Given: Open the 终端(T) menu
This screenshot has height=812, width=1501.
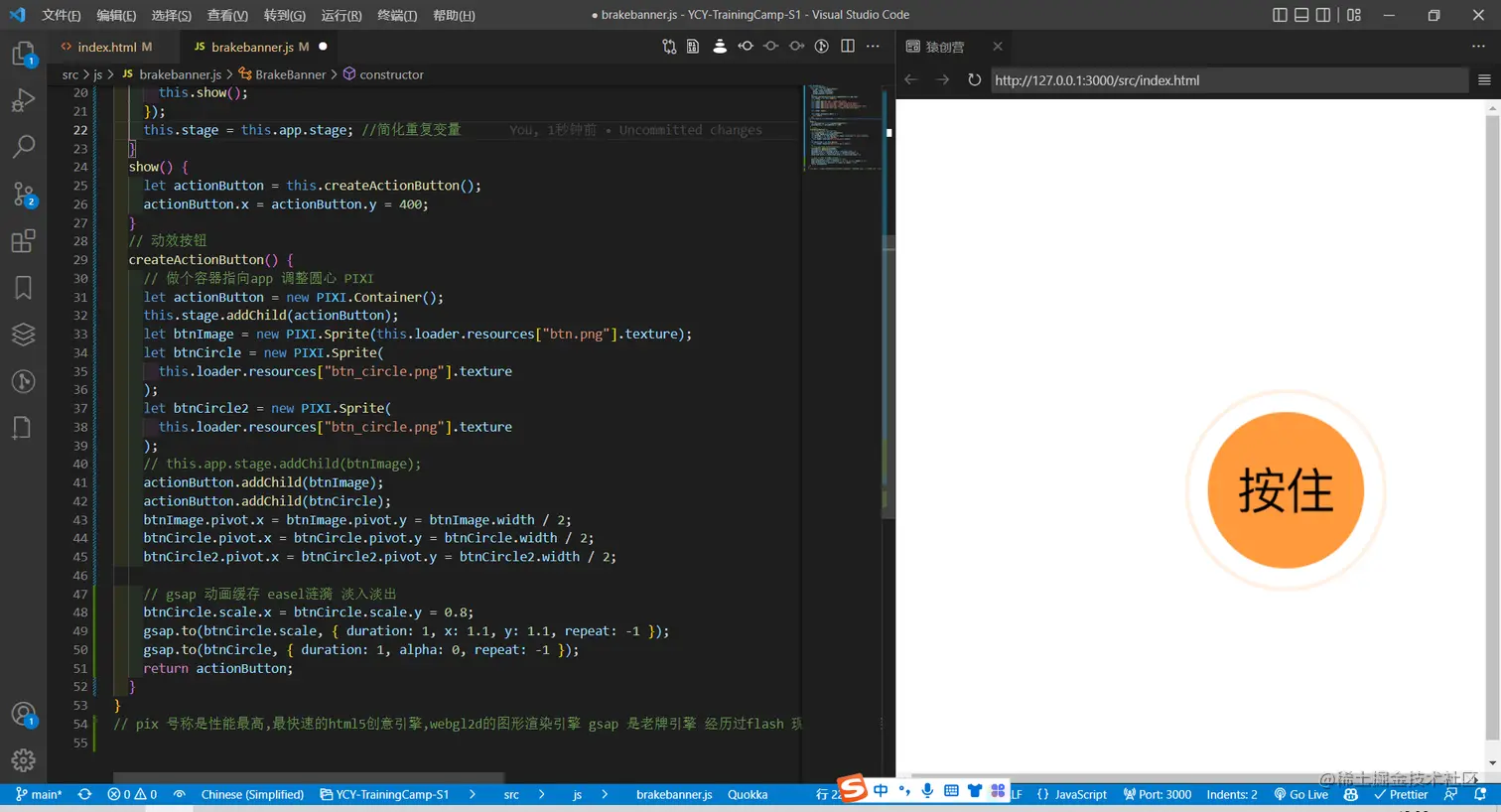Looking at the screenshot, I should pos(397,15).
